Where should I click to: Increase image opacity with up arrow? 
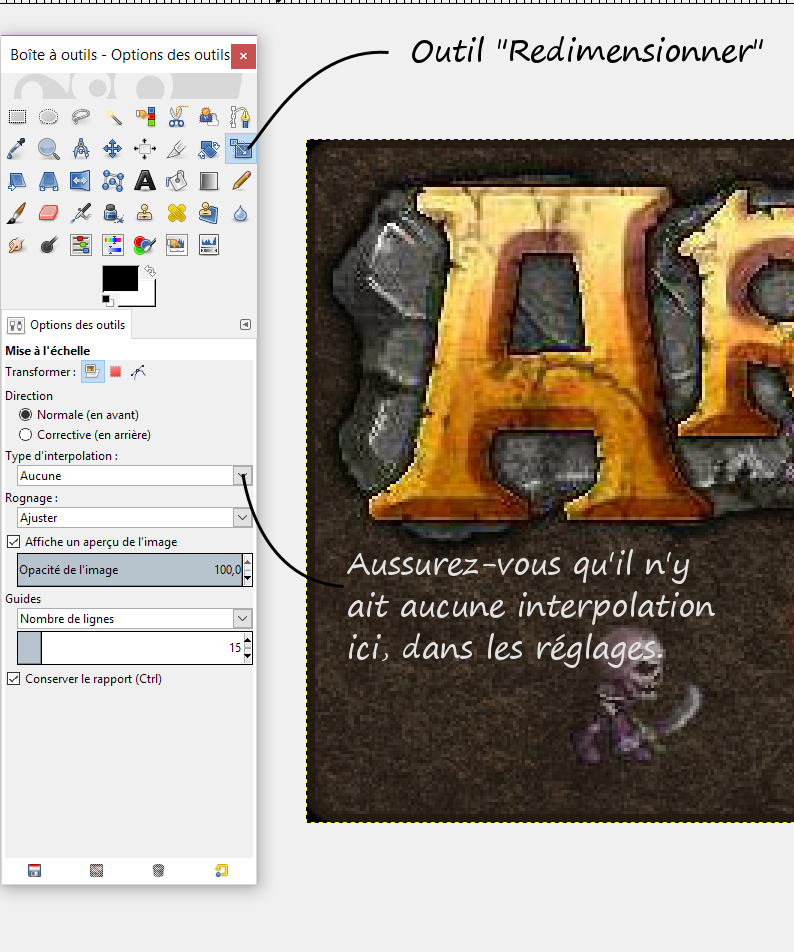[x=247, y=562]
